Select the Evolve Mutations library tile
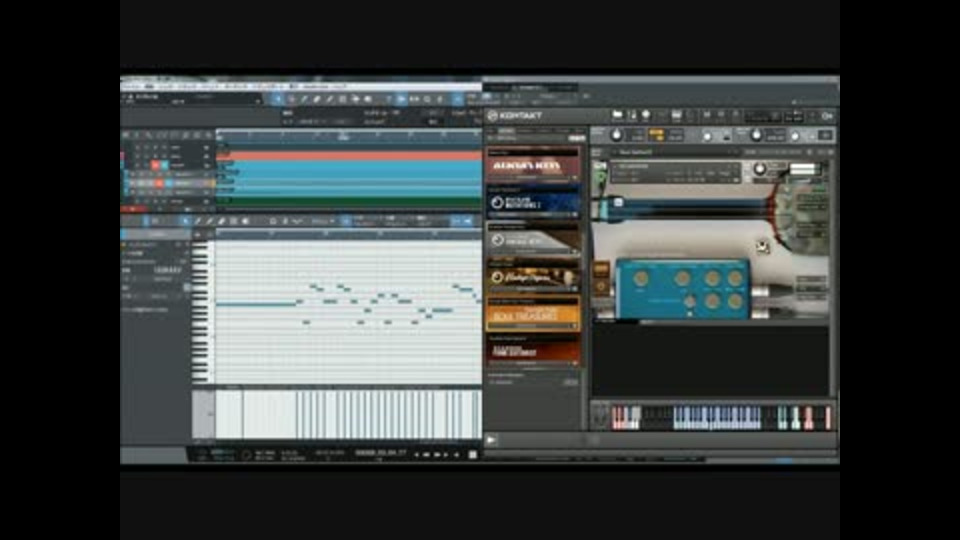Viewport: 960px width, 540px height. coord(533,201)
